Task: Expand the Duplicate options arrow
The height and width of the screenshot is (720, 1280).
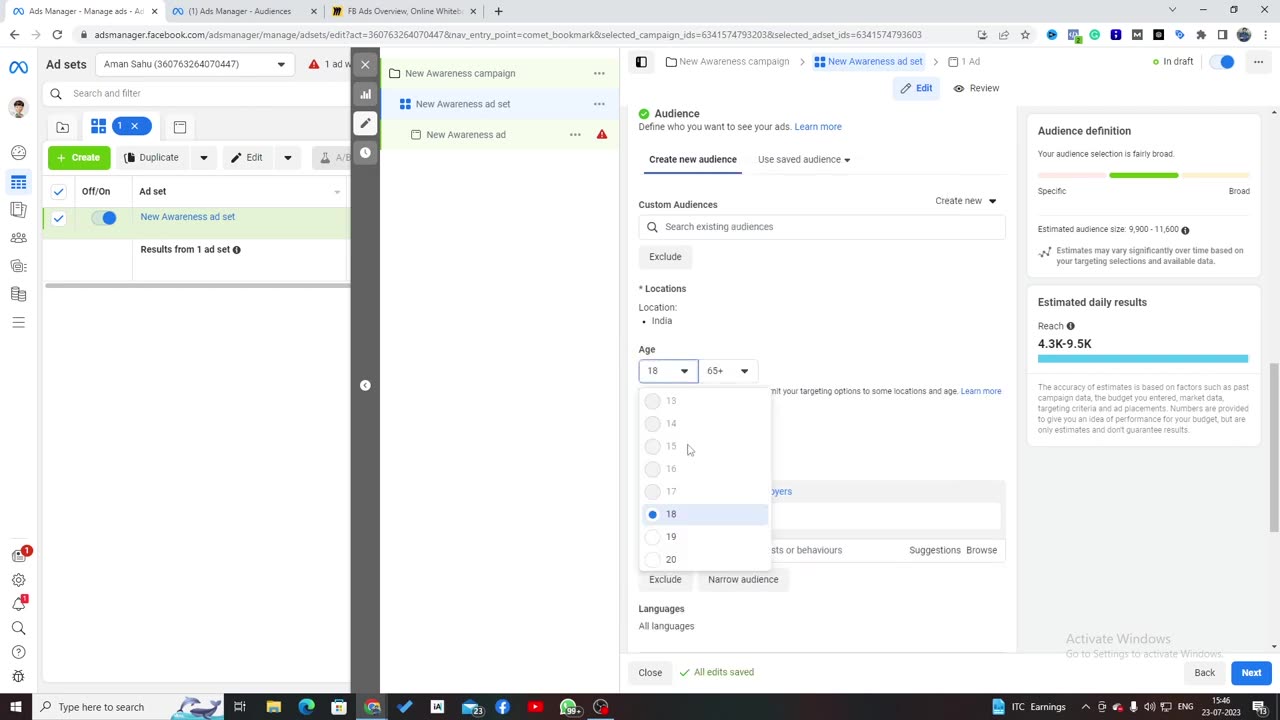Action: point(204,158)
